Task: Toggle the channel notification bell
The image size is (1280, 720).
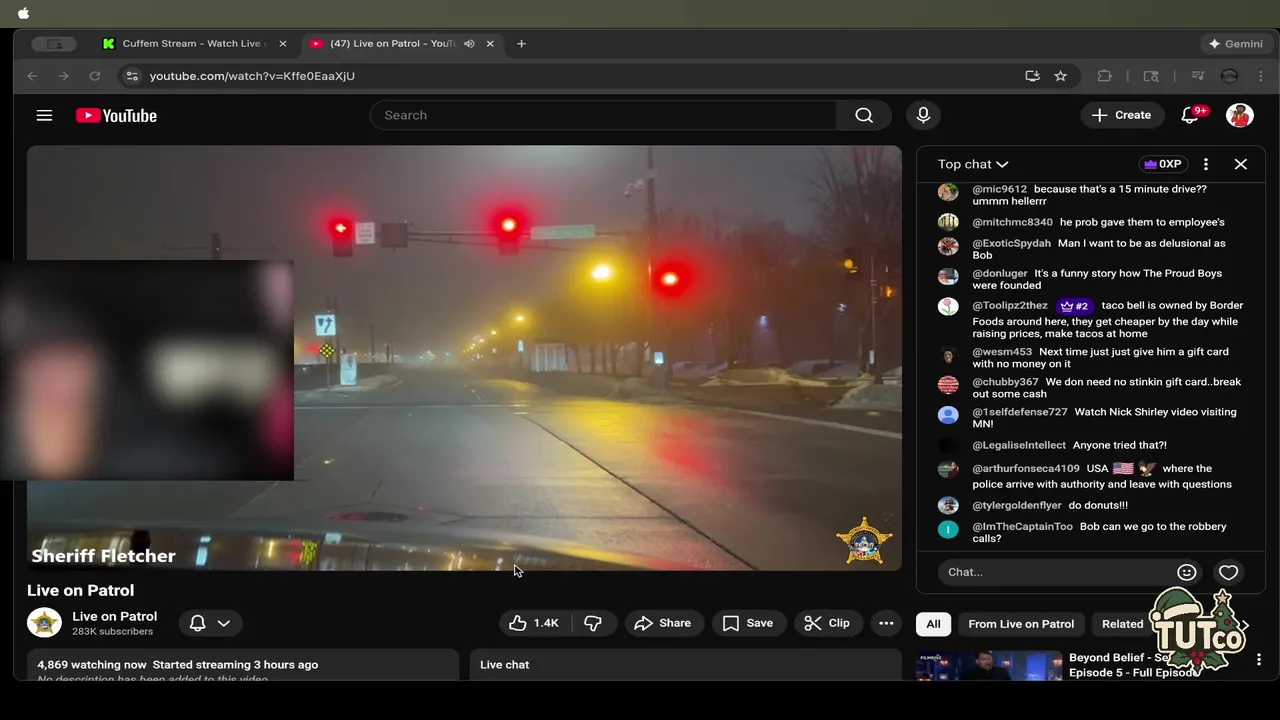Action: pos(198,623)
